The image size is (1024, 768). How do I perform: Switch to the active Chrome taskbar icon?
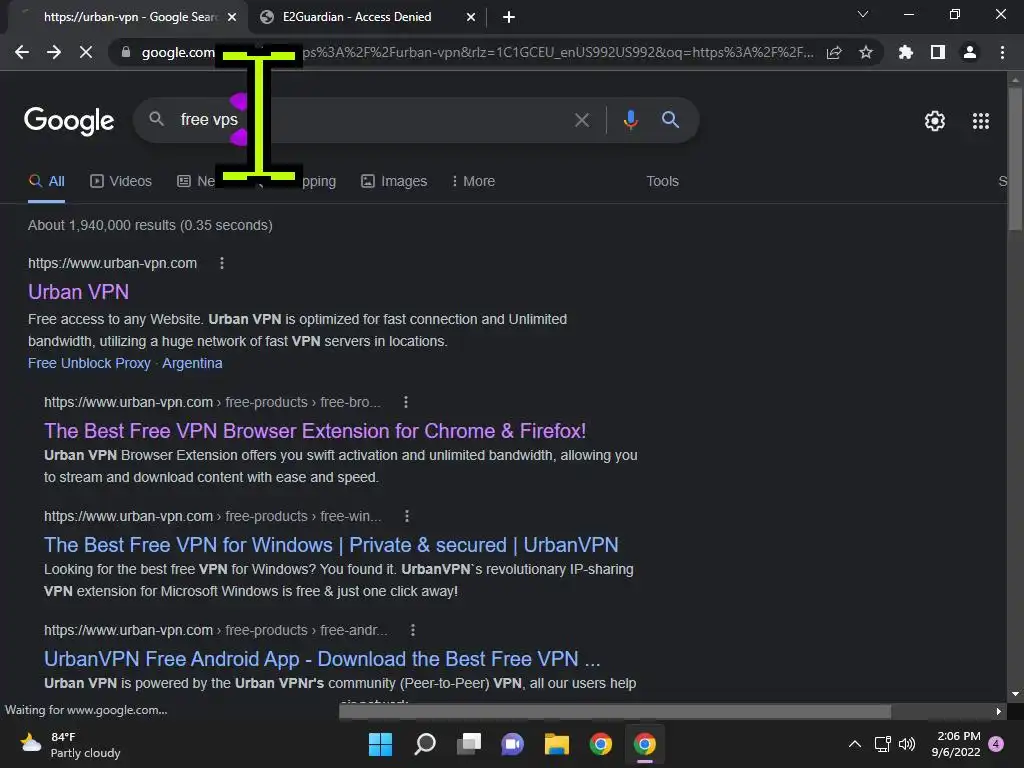click(x=645, y=744)
